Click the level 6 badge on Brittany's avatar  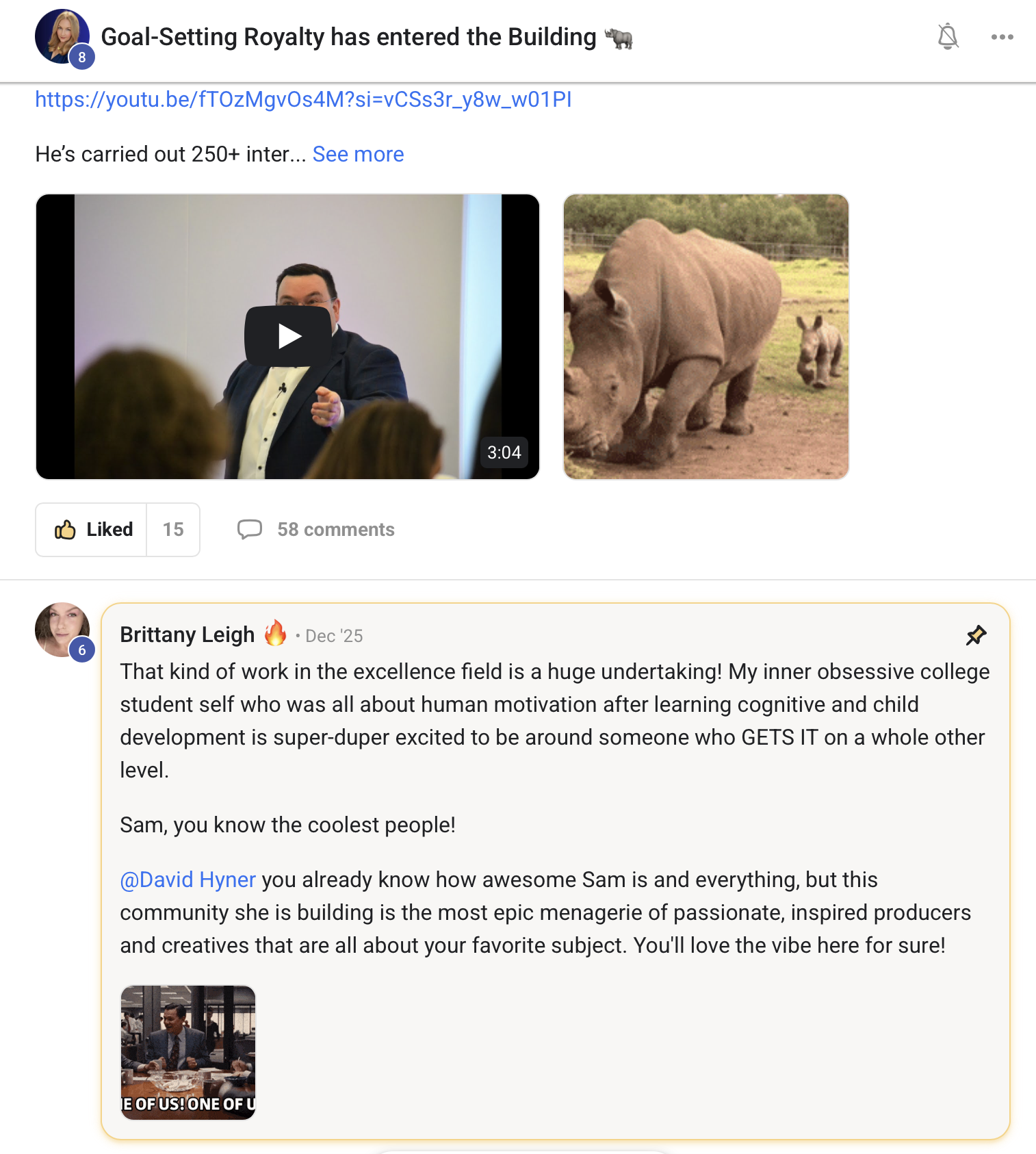click(x=82, y=650)
